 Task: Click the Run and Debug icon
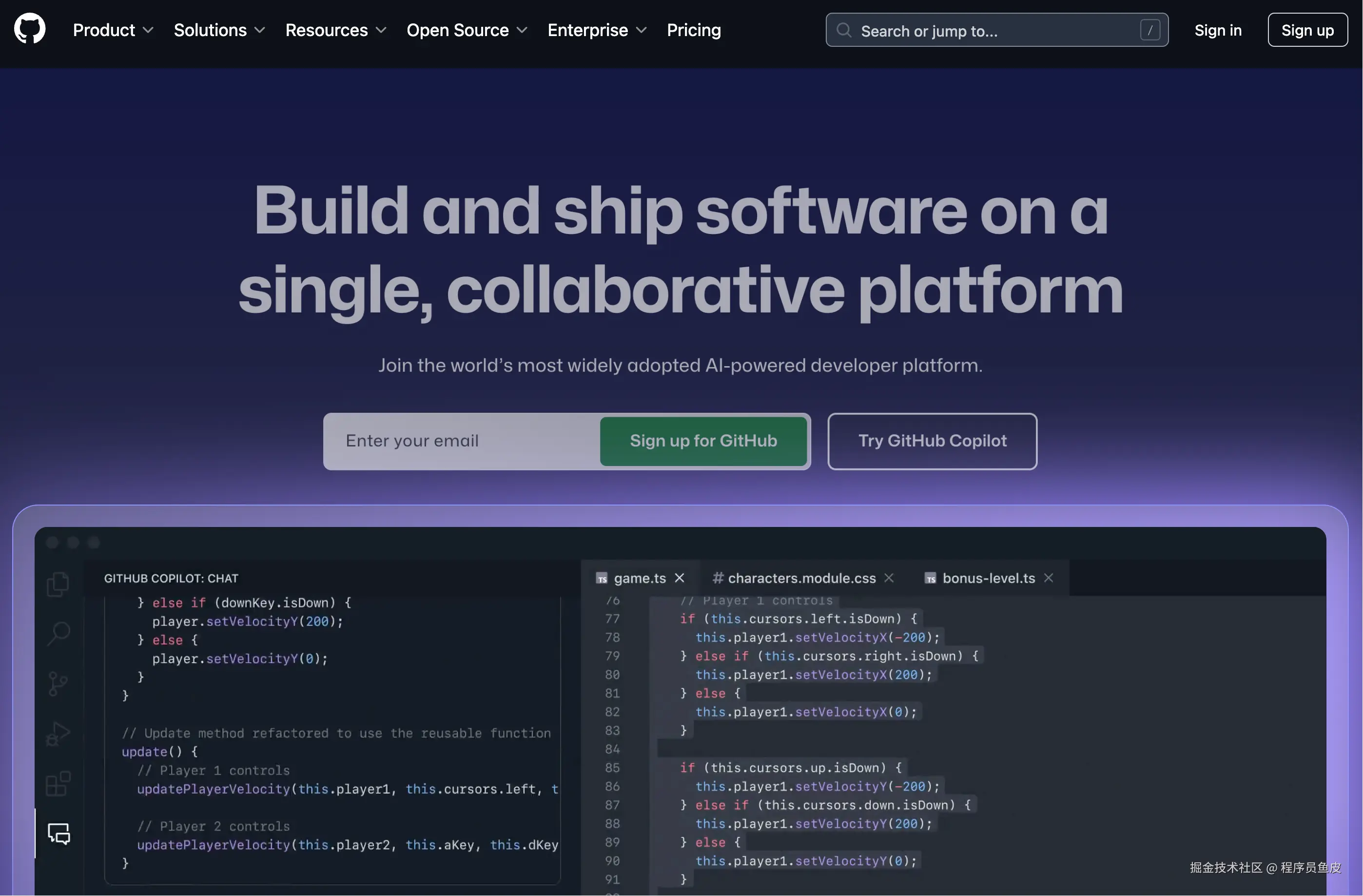[x=58, y=733]
